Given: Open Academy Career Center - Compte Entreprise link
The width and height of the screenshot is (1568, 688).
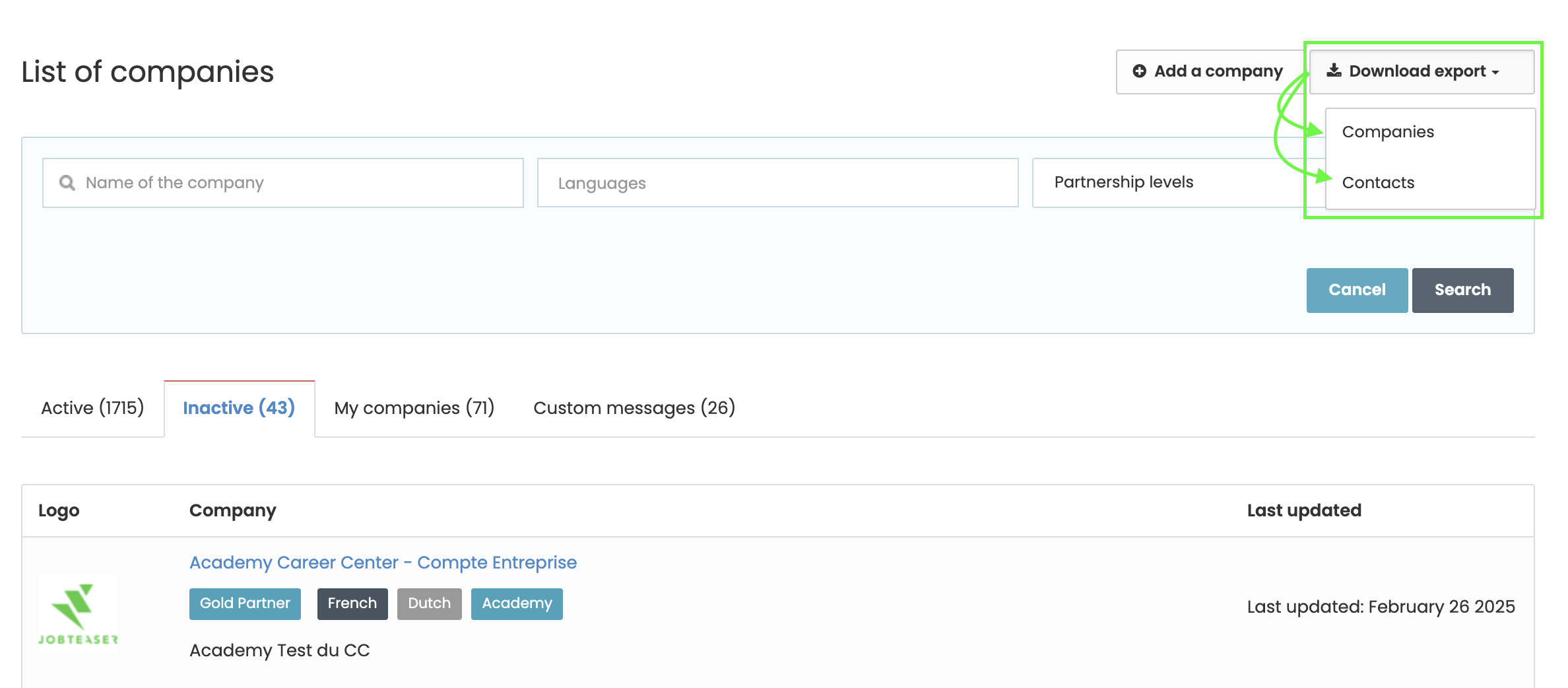Looking at the screenshot, I should click(x=383, y=563).
